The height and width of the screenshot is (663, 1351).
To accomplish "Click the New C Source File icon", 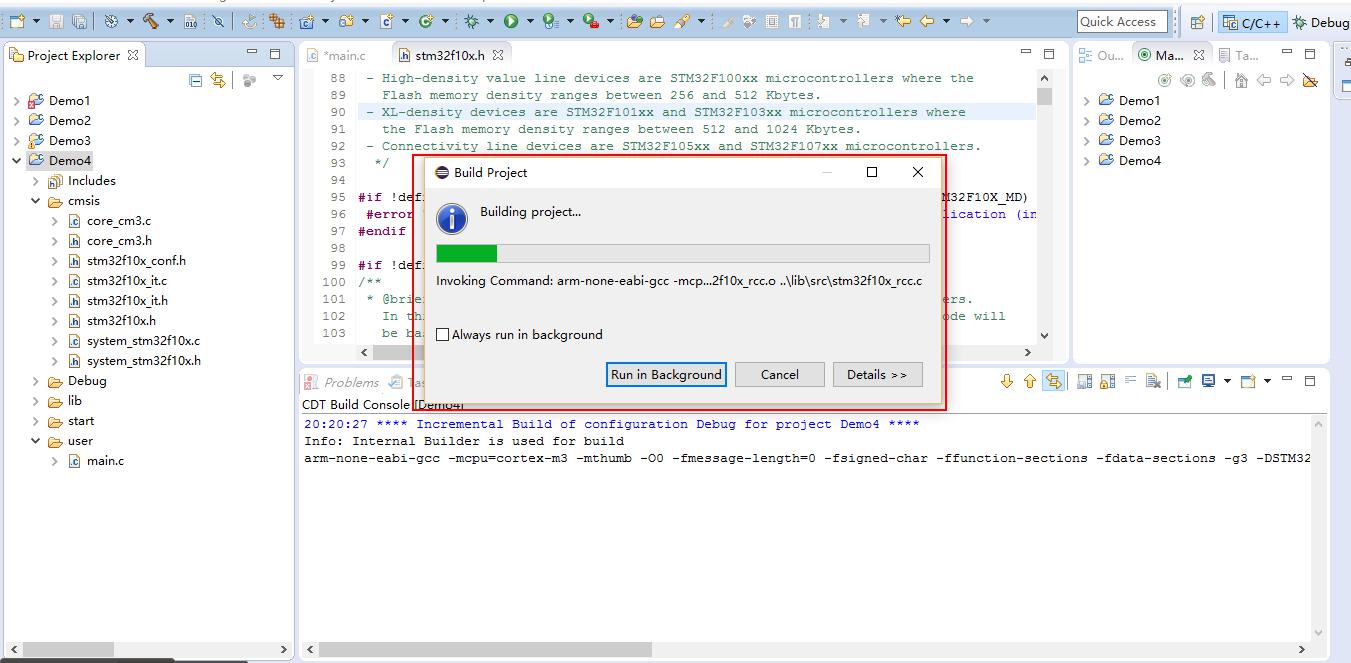I will click(x=385, y=21).
